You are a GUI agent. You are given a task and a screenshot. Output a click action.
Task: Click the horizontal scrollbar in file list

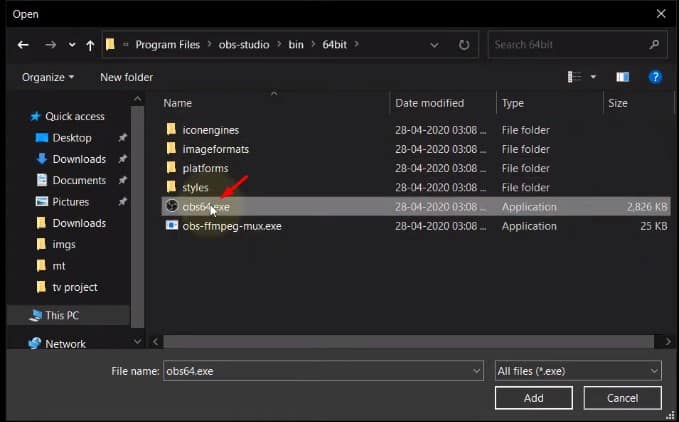point(408,341)
